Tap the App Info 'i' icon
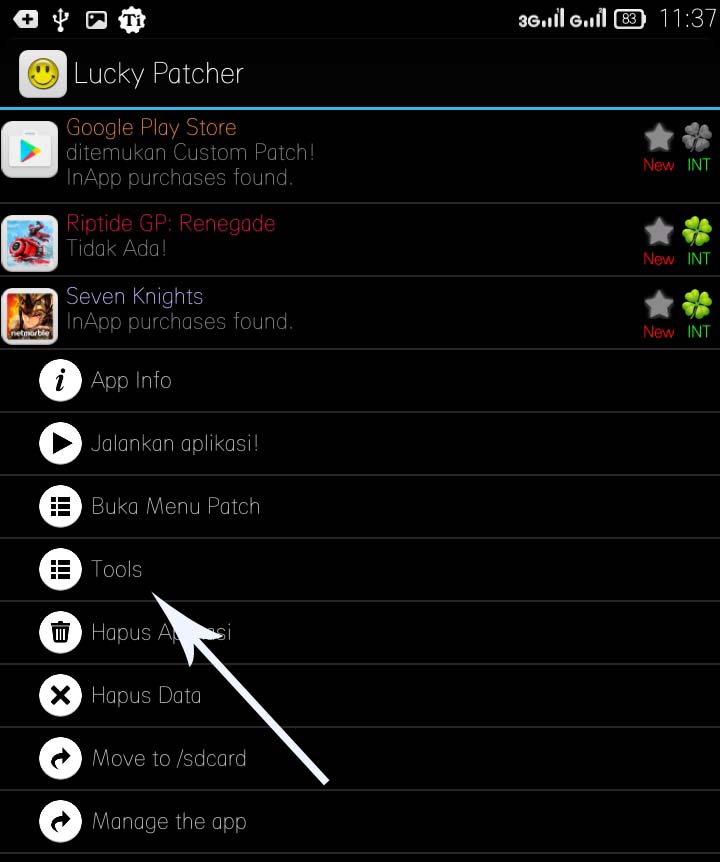Screen dimensions: 720x862 click(60, 380)
